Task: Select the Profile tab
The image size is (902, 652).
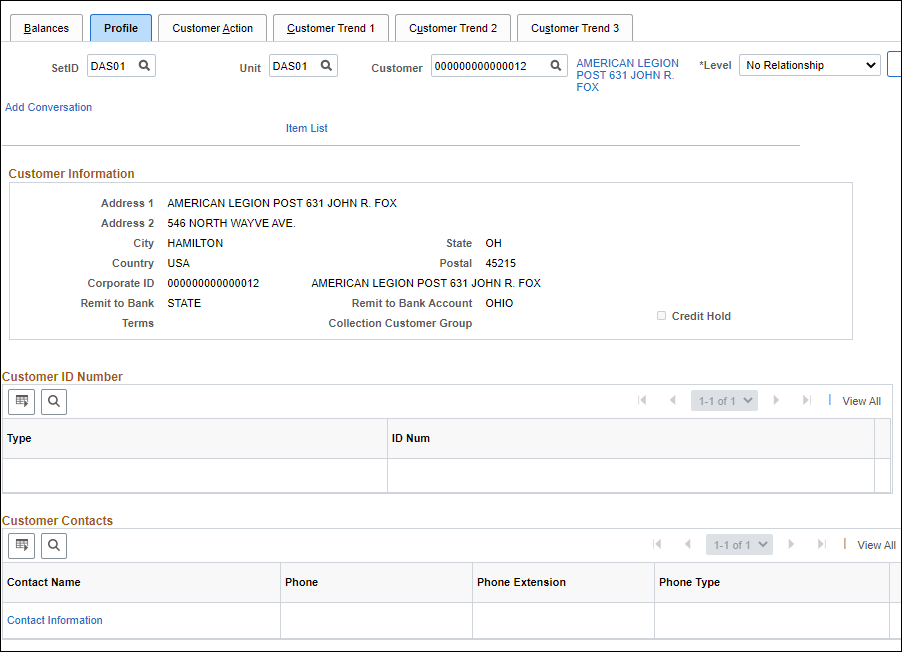Action: [x=121, y=28]
